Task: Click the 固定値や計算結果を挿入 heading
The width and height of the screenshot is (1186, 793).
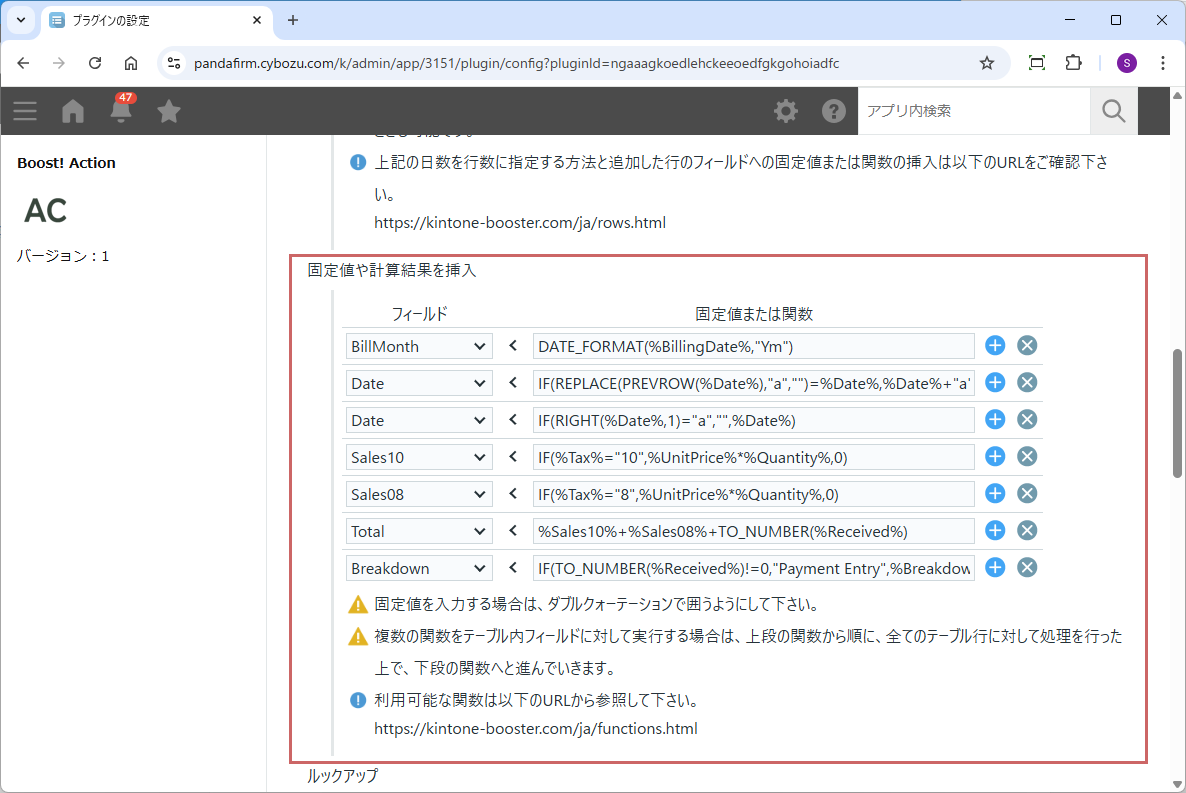Action: [x=392, y=270]
